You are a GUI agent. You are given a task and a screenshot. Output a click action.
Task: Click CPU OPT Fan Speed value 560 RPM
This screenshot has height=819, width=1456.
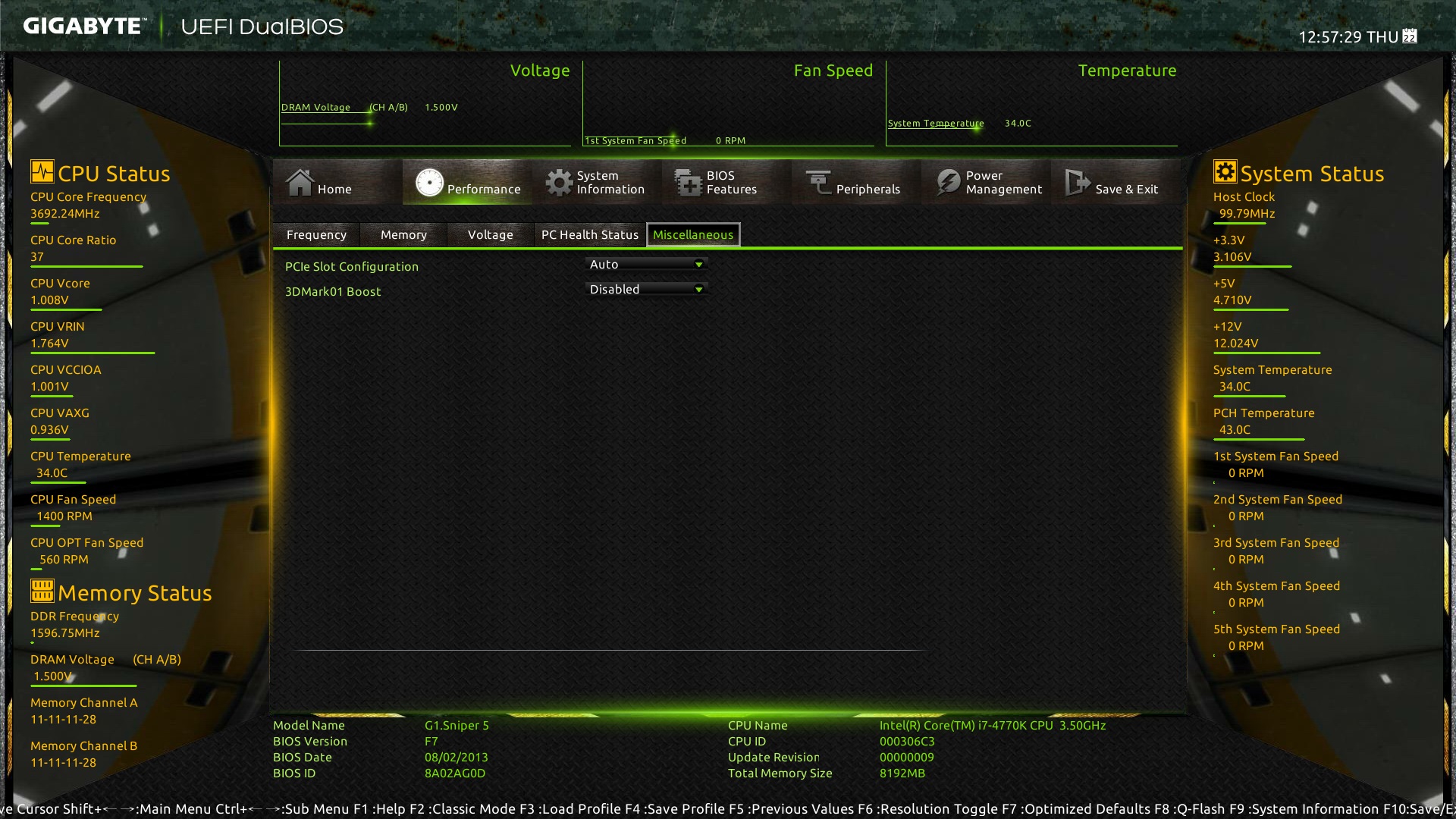[64, 560]
